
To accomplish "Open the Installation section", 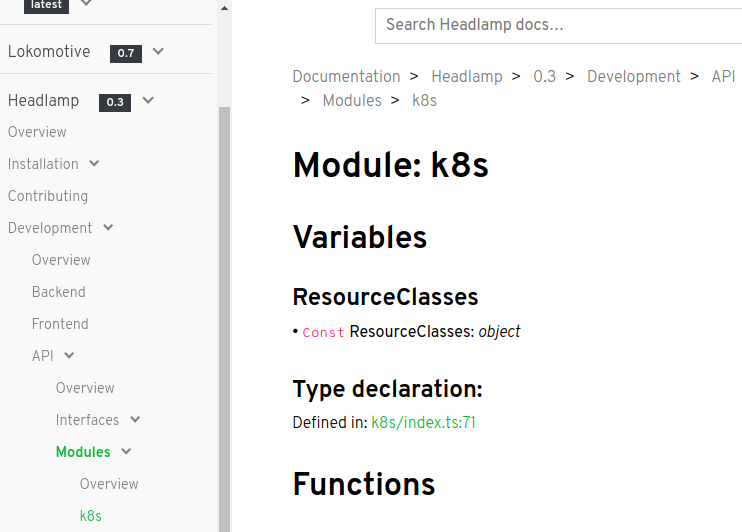I will [x=43, y=164].
